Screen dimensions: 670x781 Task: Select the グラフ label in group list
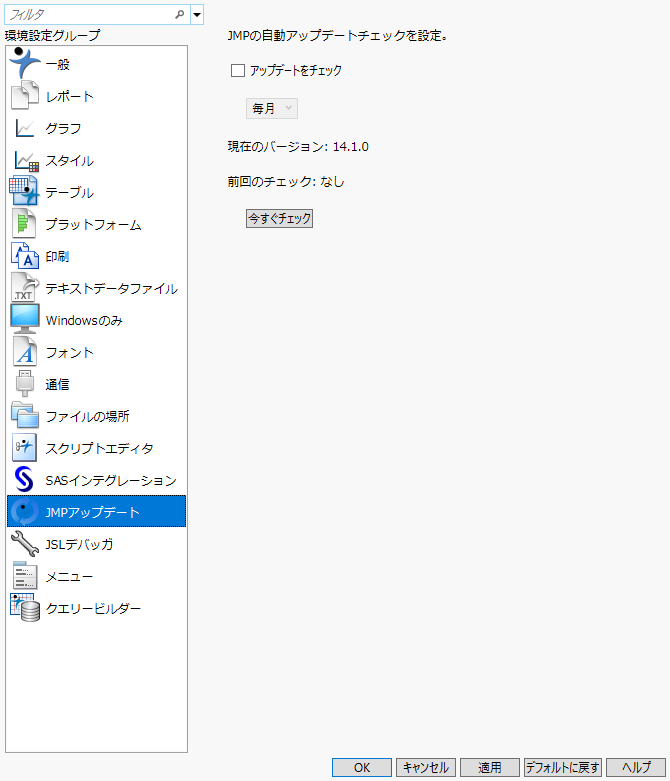(x=63, y=129)
